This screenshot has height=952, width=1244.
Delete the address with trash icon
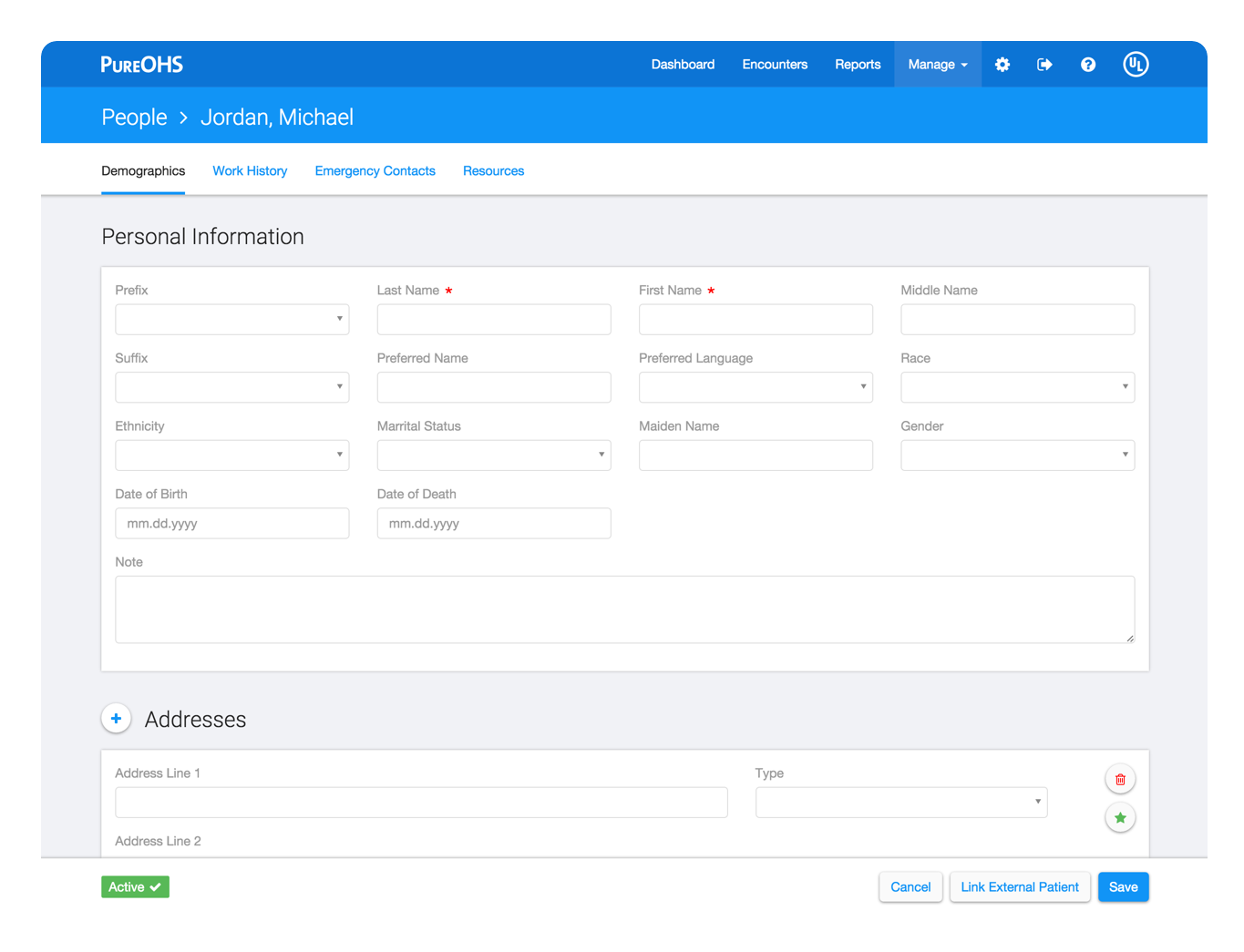1120,780
